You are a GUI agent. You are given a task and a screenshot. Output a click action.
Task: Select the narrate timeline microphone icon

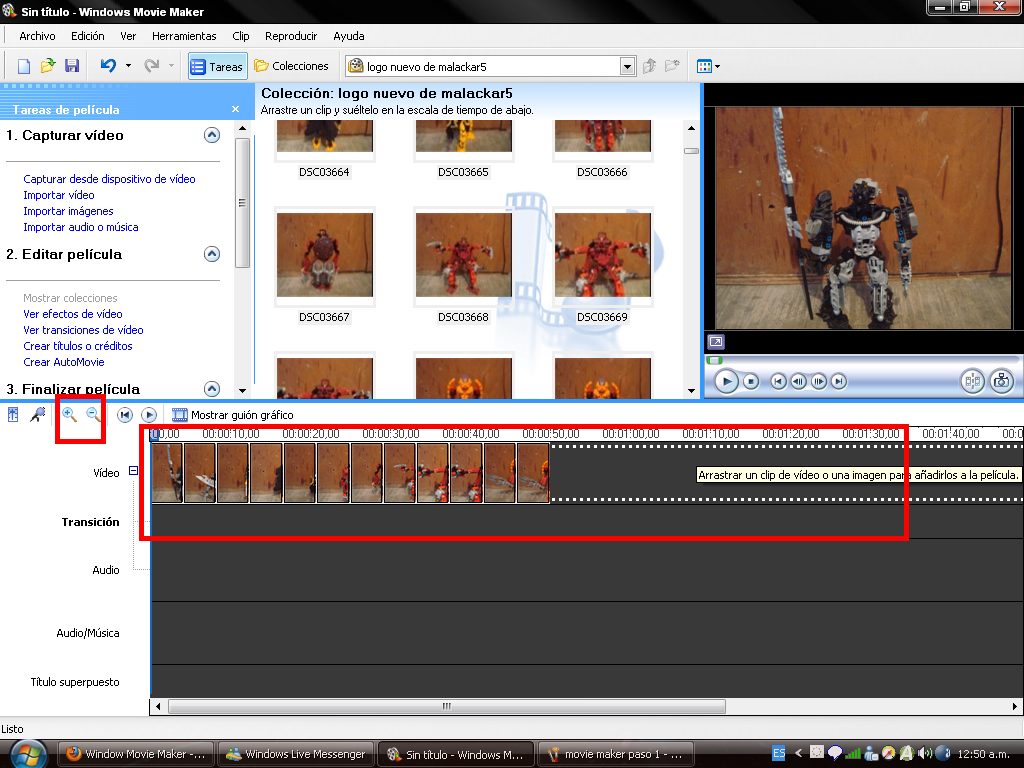[x=38, y=414]
